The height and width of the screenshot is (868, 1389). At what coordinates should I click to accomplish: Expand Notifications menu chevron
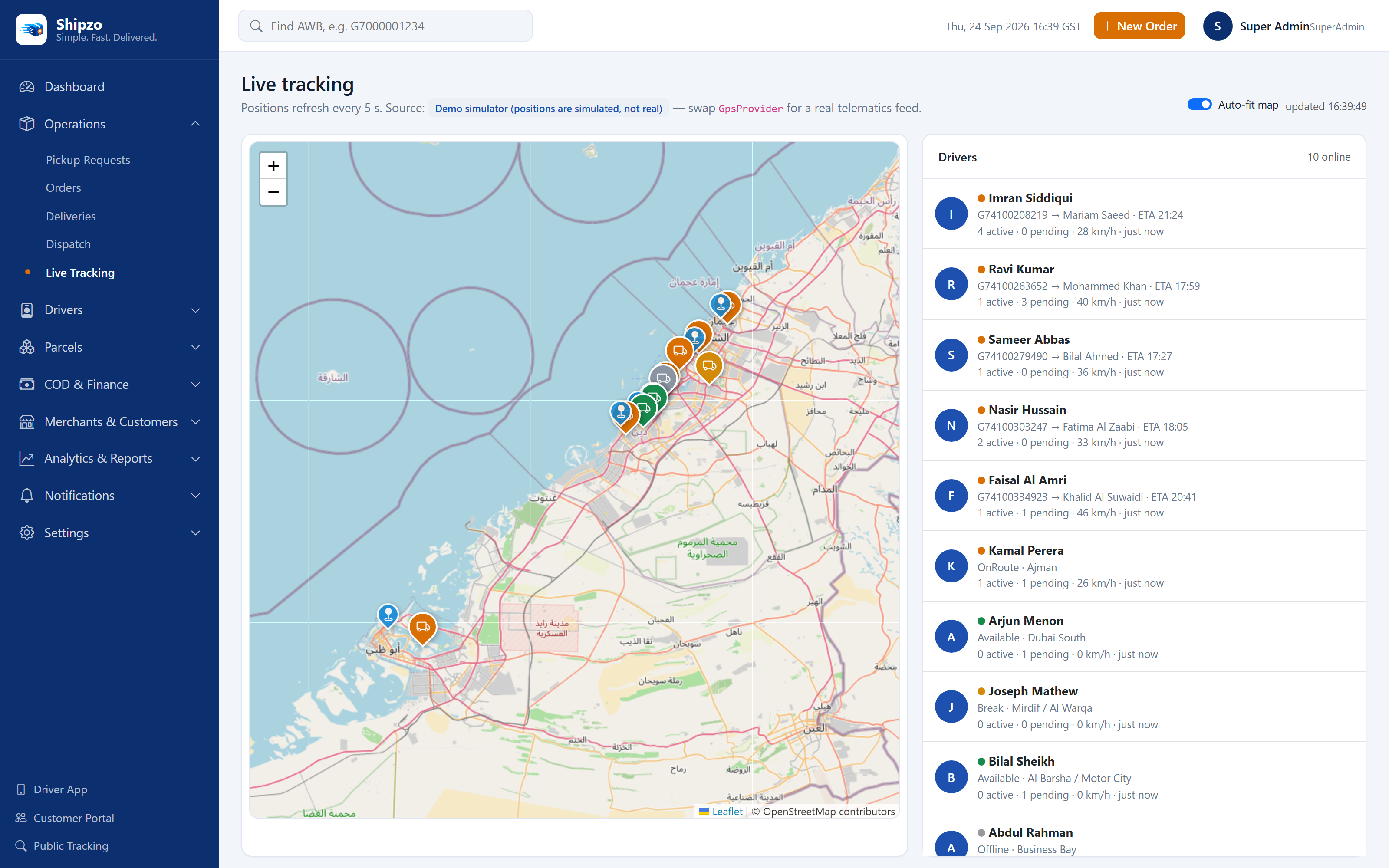pos(195,496)
